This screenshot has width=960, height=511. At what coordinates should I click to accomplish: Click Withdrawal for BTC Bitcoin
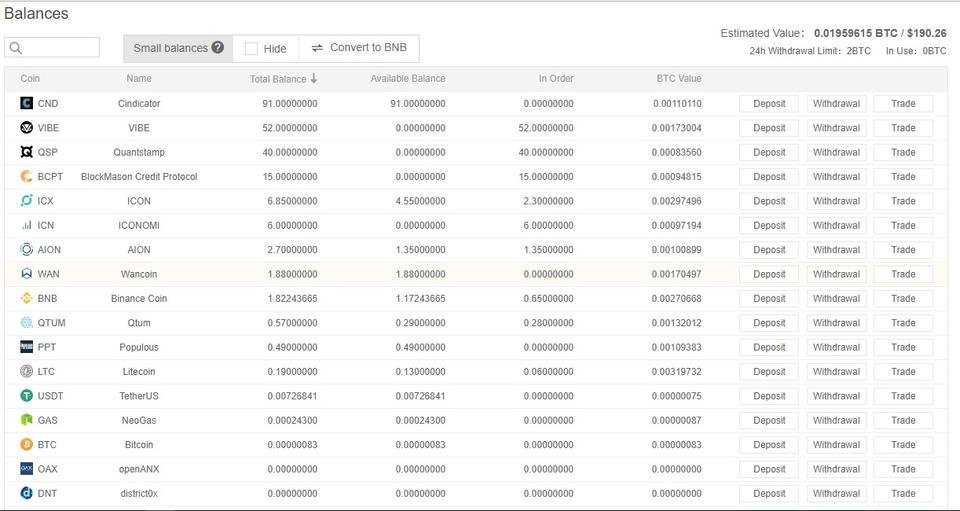[836, 445]
